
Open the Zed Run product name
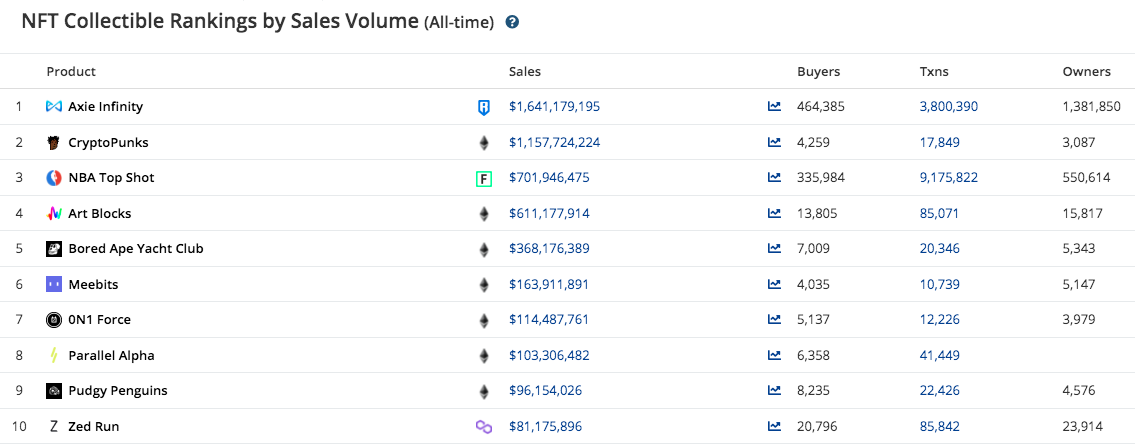tap(94, 426)
